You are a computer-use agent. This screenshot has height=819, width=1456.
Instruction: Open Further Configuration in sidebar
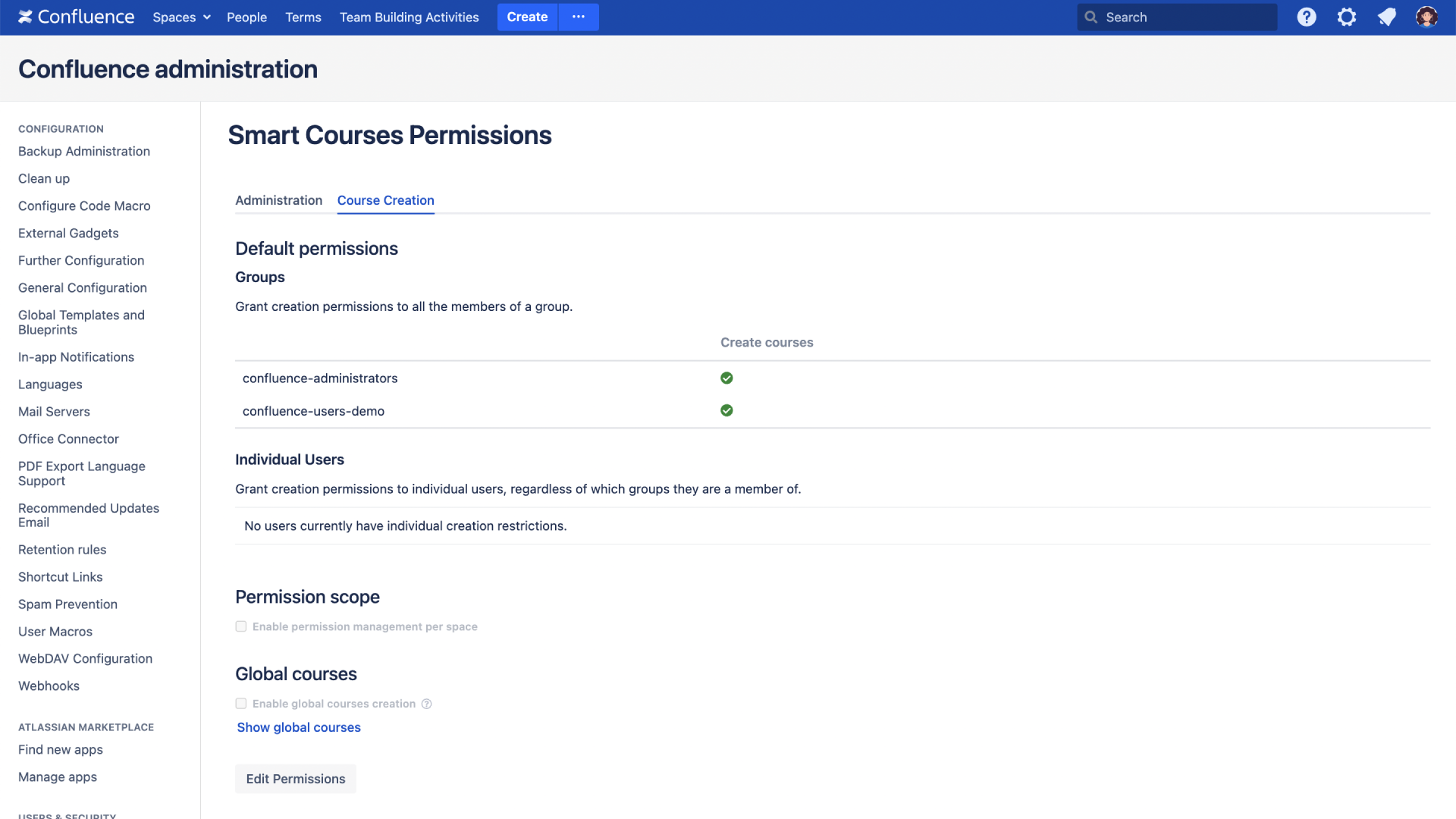(81, 260)
